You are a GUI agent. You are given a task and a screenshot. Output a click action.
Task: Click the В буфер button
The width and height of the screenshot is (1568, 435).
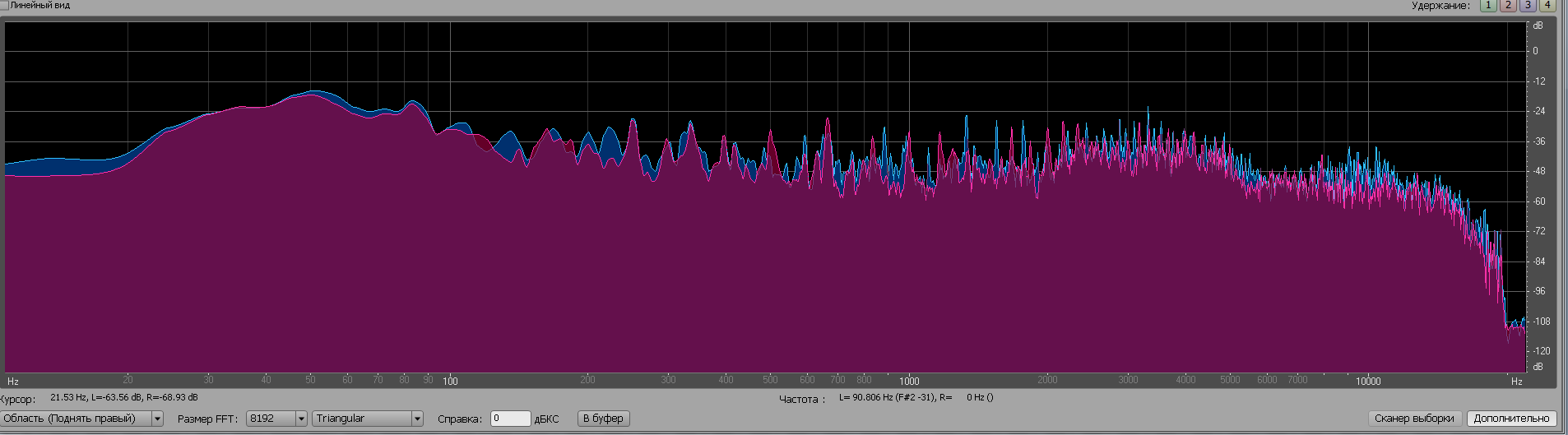(x=603, y=419)
